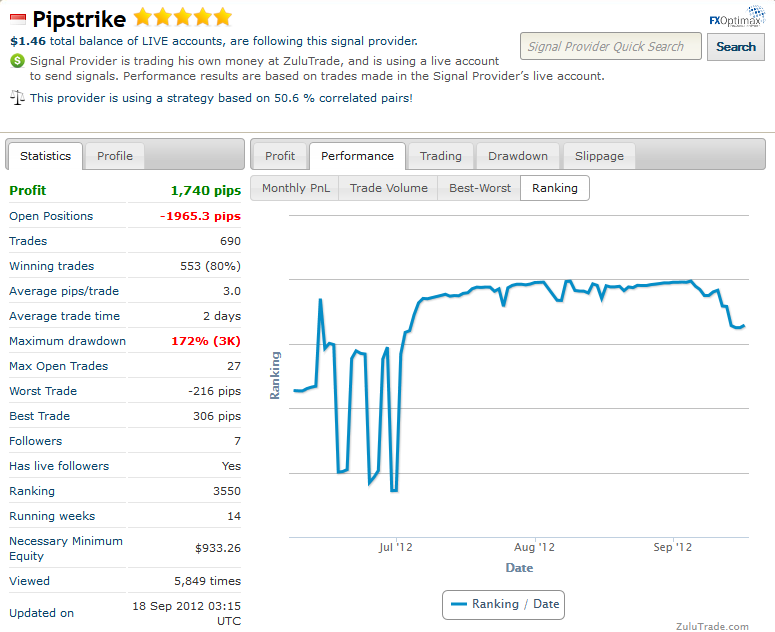The height and width of the screenshot is (632, 775).
Task: Click the Search button
Action: (736, 47)
